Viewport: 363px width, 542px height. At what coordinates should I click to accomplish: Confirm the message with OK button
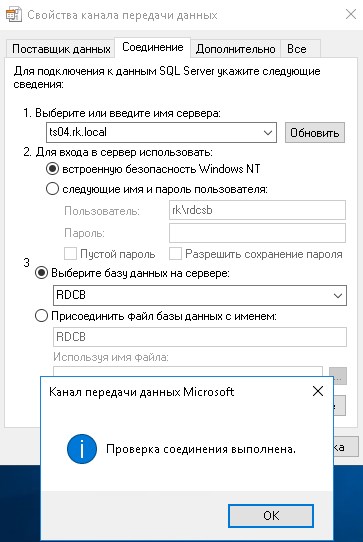click(x=271, y=515)
